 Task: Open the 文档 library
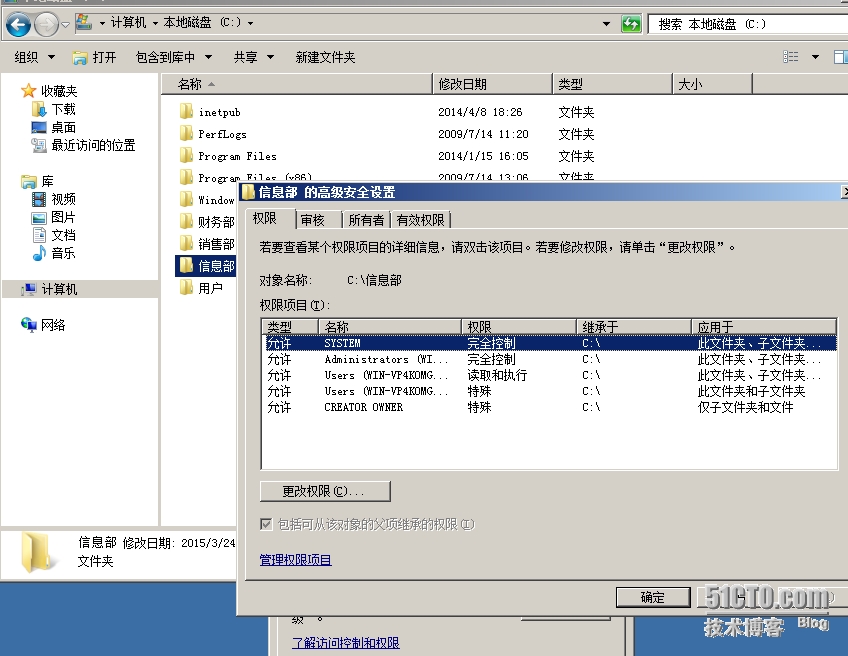coord(63,235)
